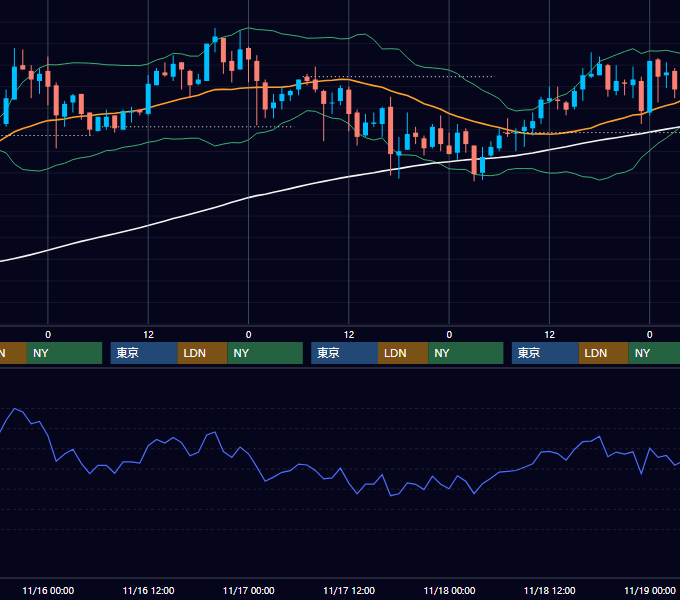Select the 東京 session bar on 11/17
The height and width of the screenshot is (600, 680).
tap(344, 353)
